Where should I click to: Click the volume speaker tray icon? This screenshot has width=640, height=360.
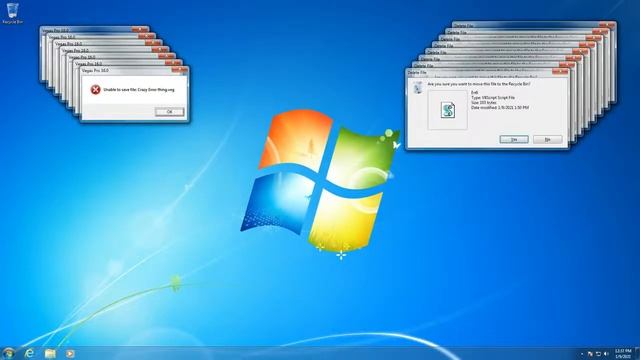606,353
